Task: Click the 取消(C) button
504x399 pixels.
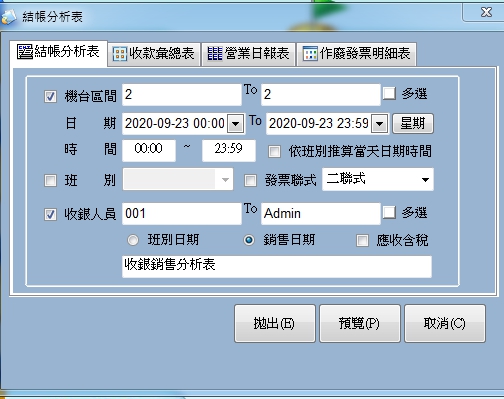Action: click(x=445, y=323)
